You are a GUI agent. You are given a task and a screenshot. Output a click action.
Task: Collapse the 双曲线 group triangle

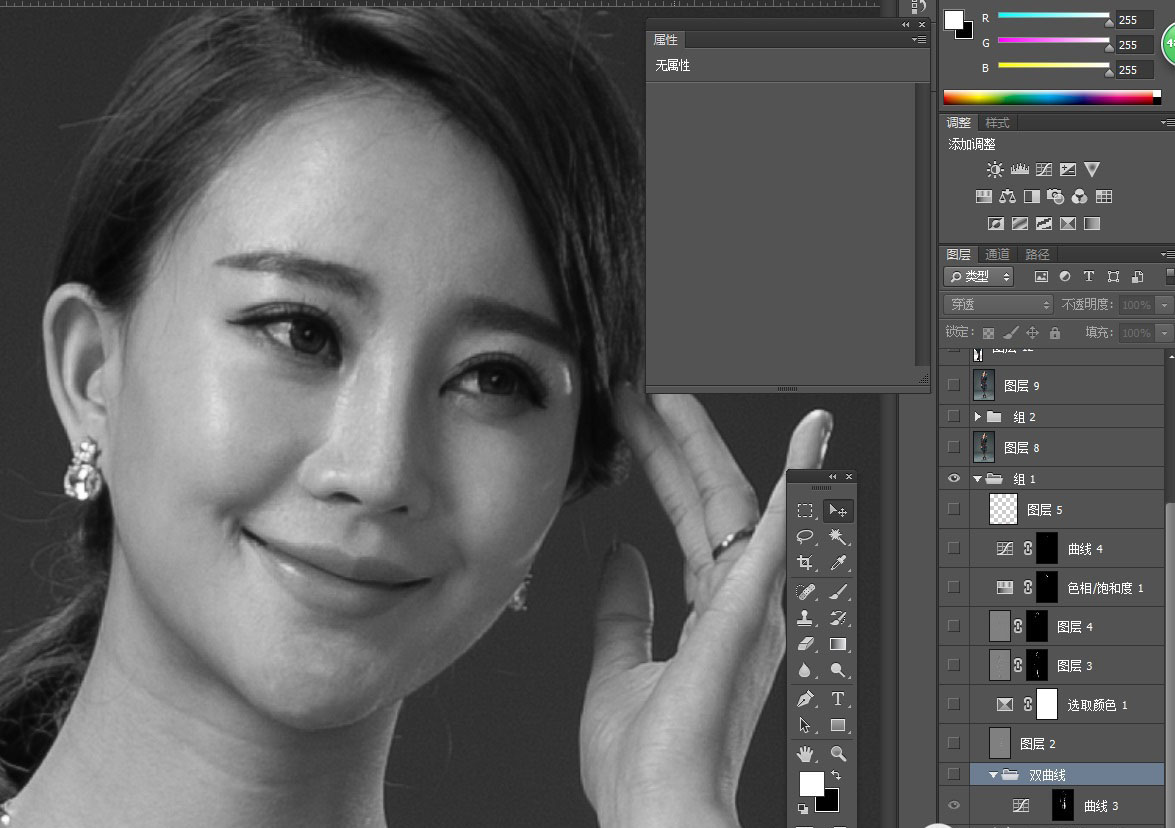(993, 776)
